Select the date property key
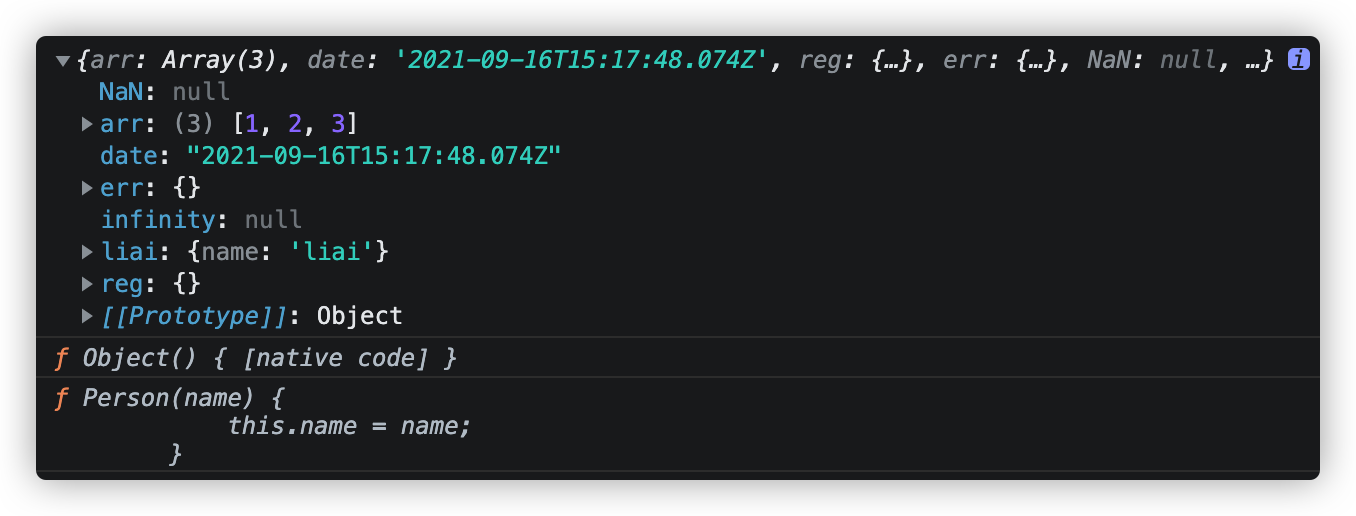The width and height of the screenshot is (1356, 516). [x=128, y=156]
